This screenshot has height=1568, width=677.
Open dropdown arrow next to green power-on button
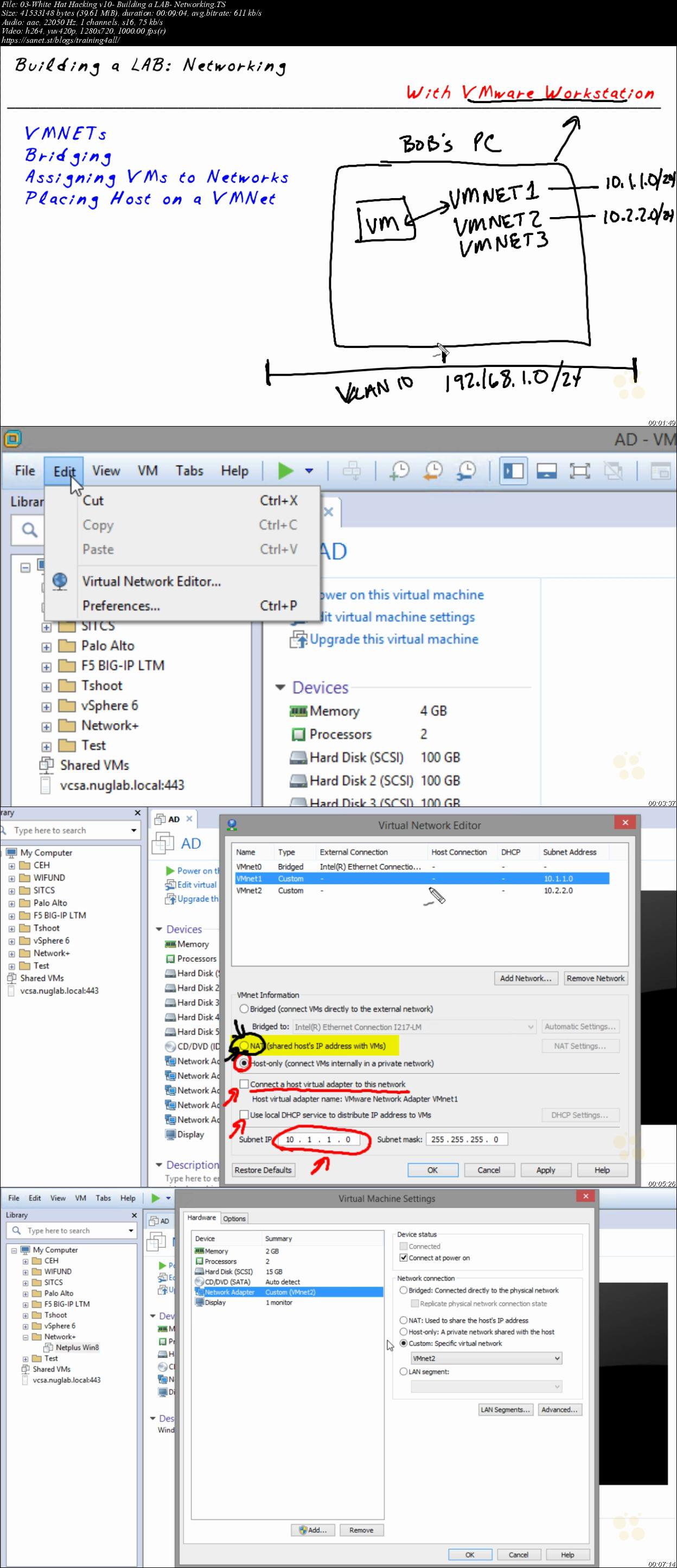pyautogui.click(x=309, y=471)
